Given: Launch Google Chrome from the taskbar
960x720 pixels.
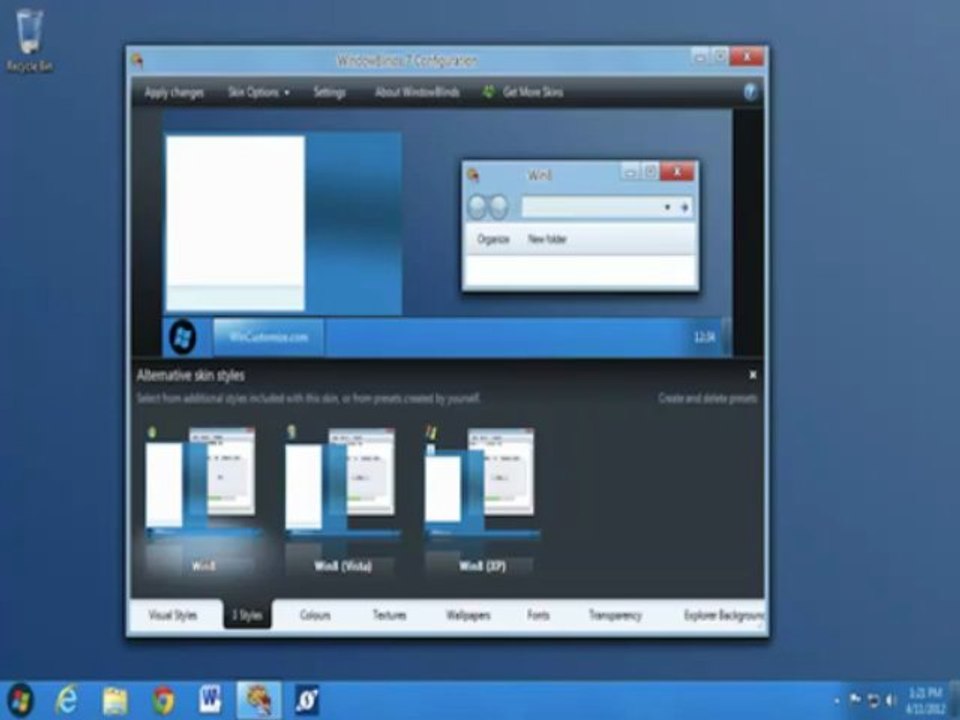Looking at the screenshot, I should [163, 700].
